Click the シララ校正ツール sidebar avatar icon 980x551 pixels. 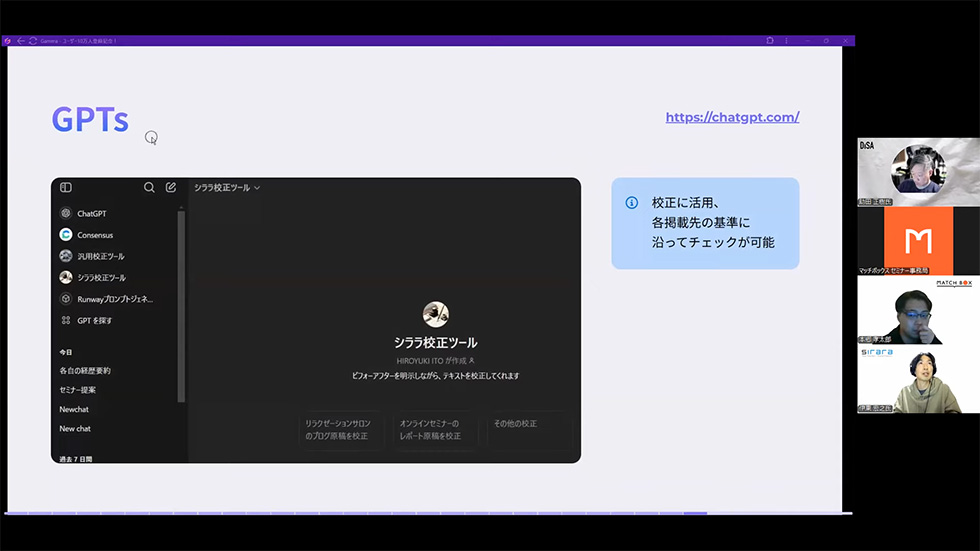[66, 277]
